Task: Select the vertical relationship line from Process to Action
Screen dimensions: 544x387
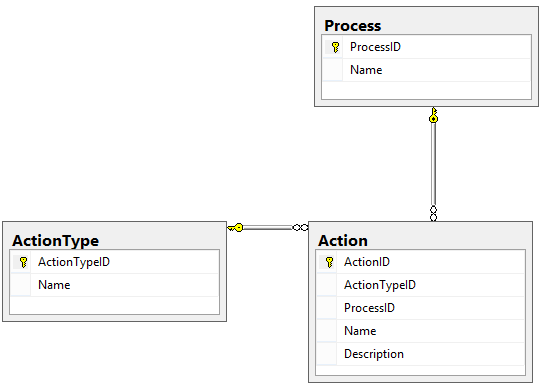Action: (x=433, y=164)
